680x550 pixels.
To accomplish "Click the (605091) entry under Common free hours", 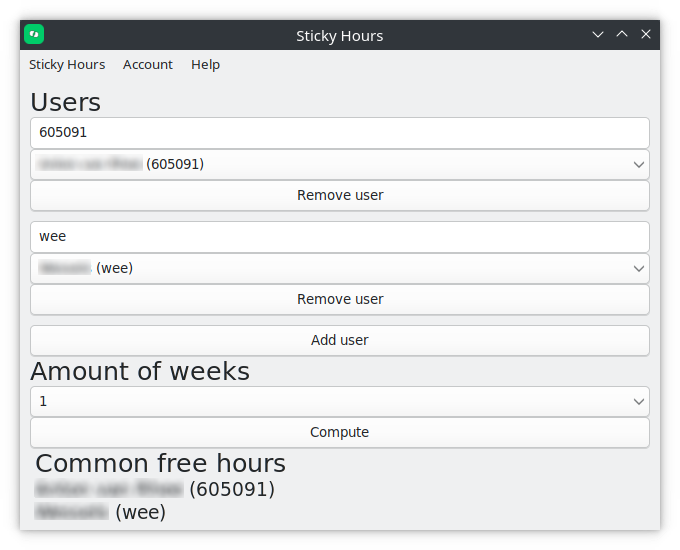I will click(x=155, y=489).
